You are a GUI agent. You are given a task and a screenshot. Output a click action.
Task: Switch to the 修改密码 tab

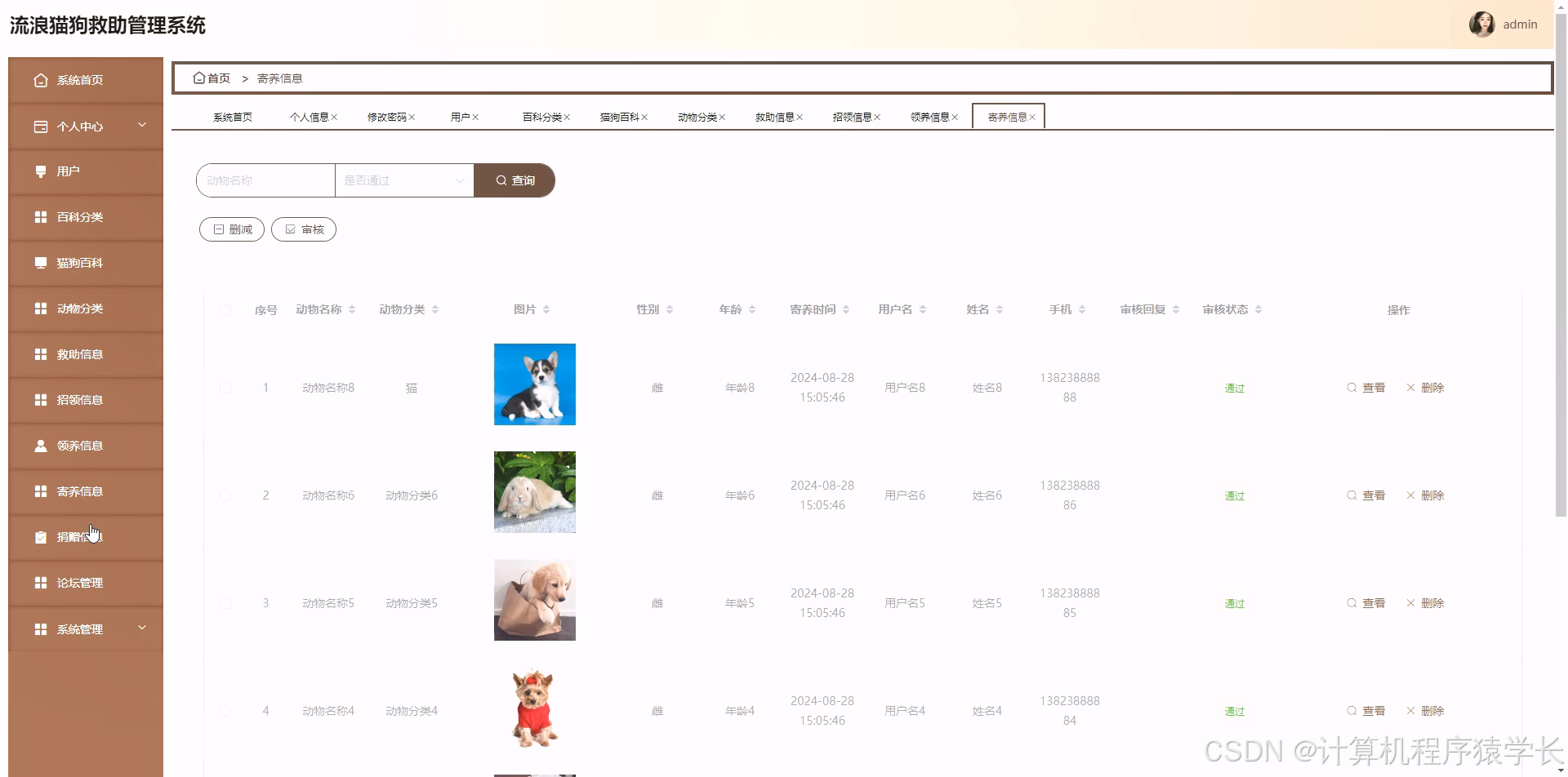387,117
